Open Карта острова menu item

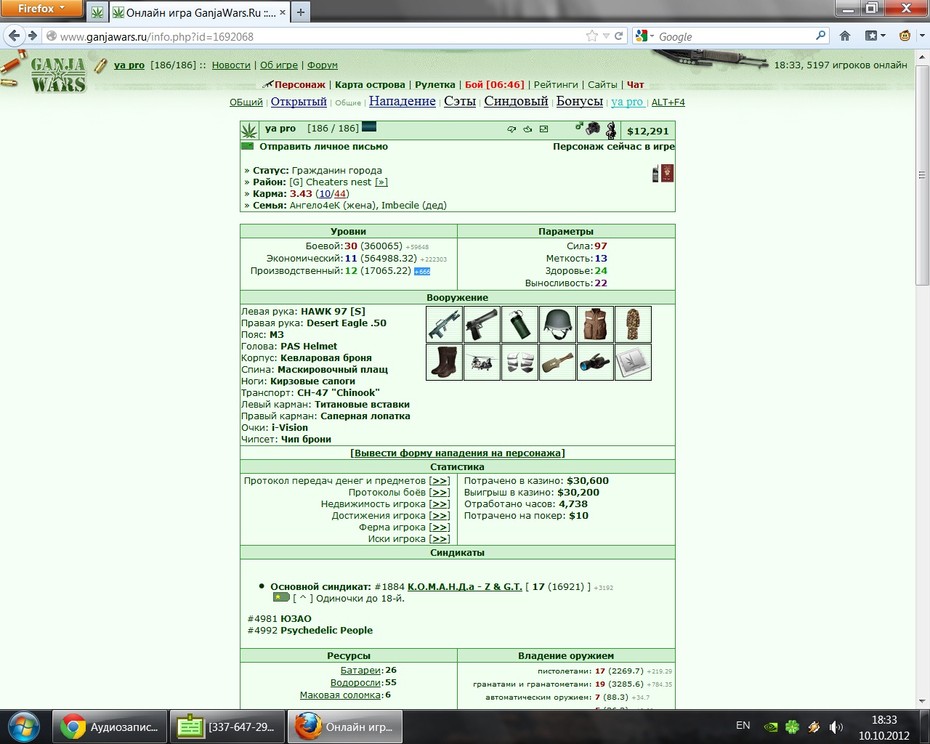click(370, 84)
